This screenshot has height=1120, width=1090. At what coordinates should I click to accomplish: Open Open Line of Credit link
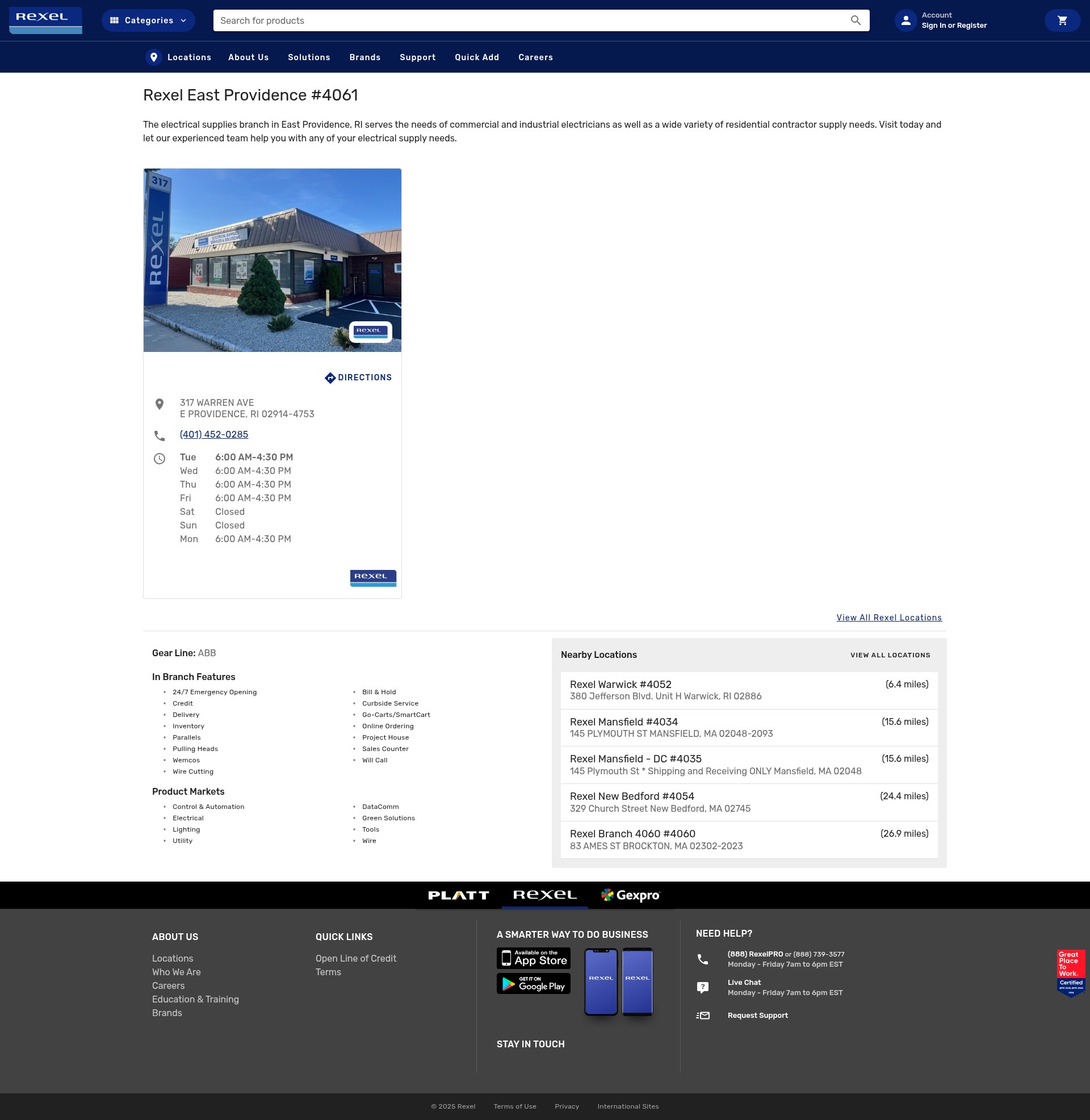click(355, 959)
